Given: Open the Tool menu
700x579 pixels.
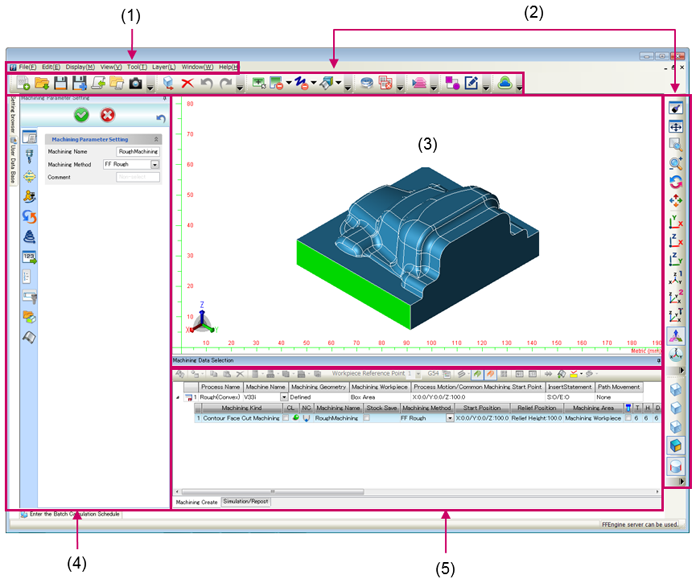Looking at the screenshot, I should 137,67.
